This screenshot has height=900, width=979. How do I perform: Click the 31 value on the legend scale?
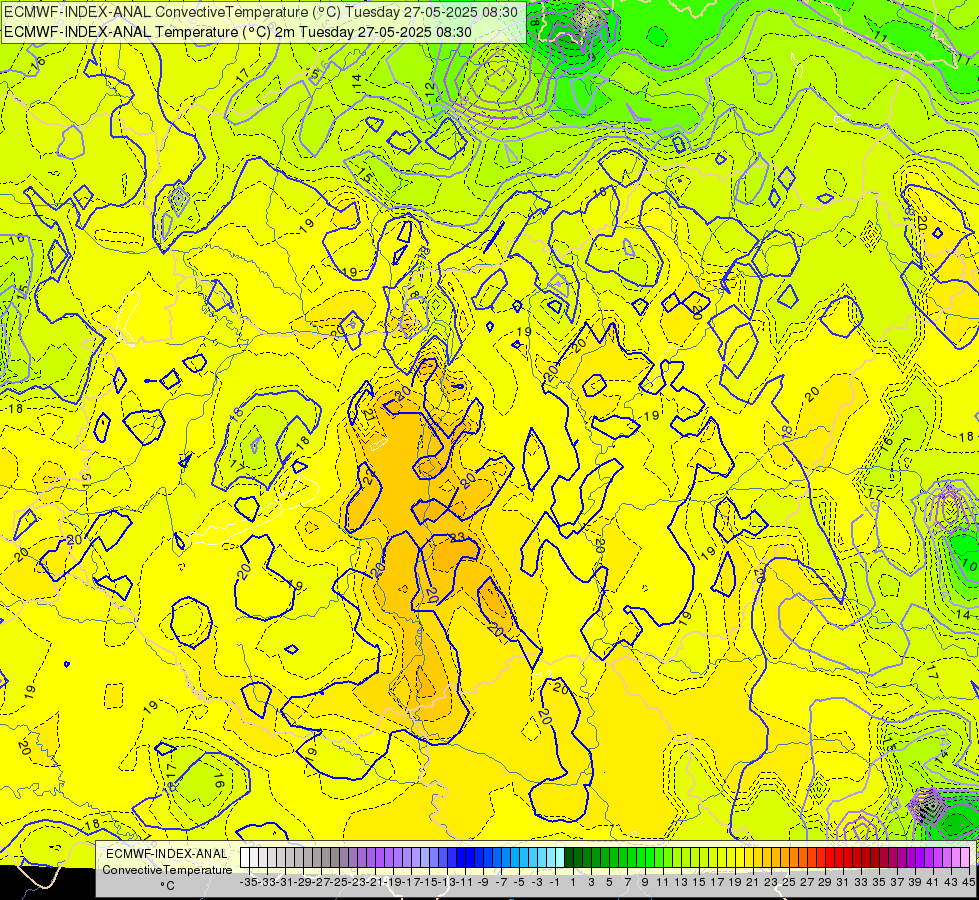tap(843, 882)
